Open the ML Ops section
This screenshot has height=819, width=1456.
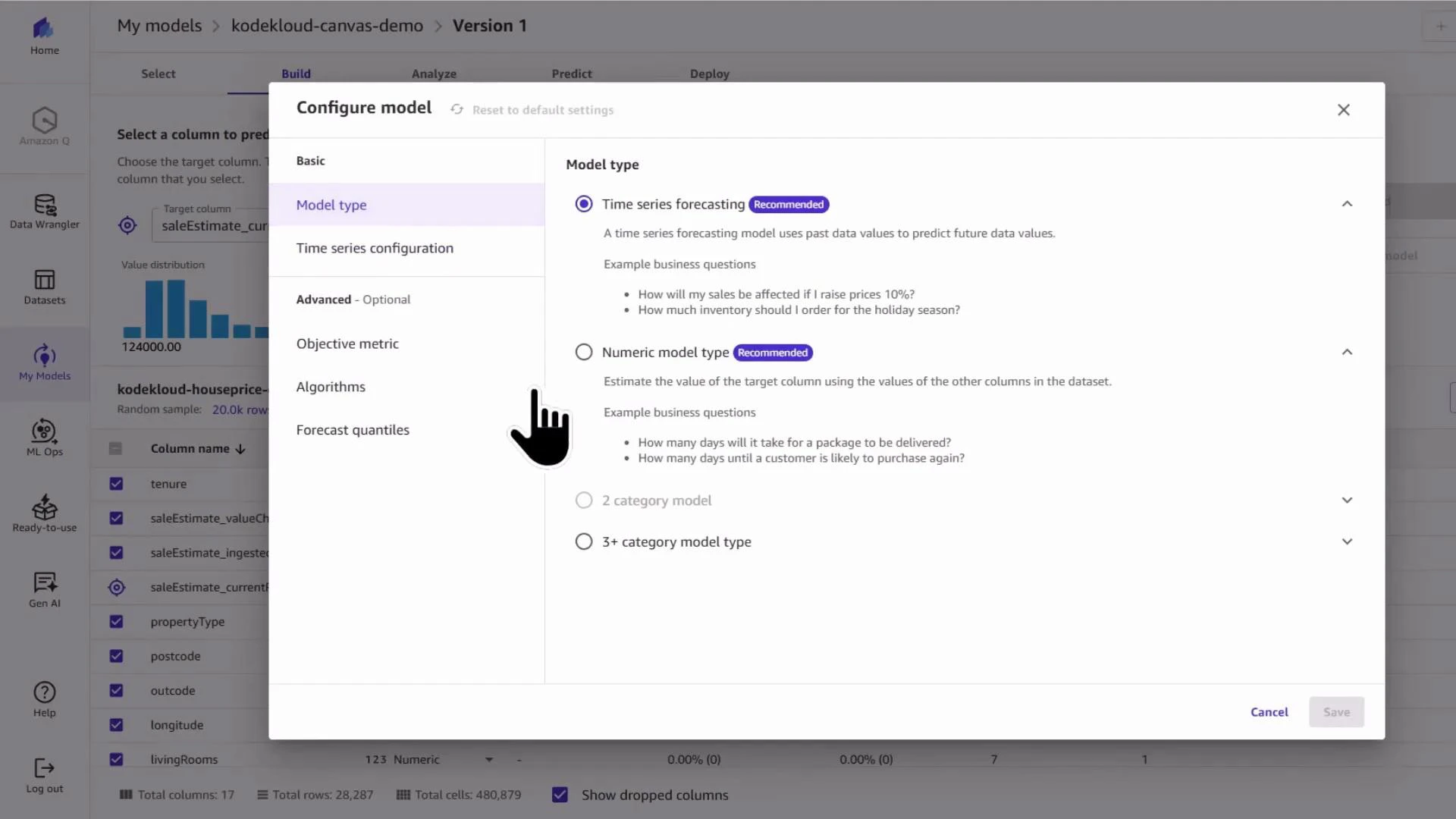point(44,438)
